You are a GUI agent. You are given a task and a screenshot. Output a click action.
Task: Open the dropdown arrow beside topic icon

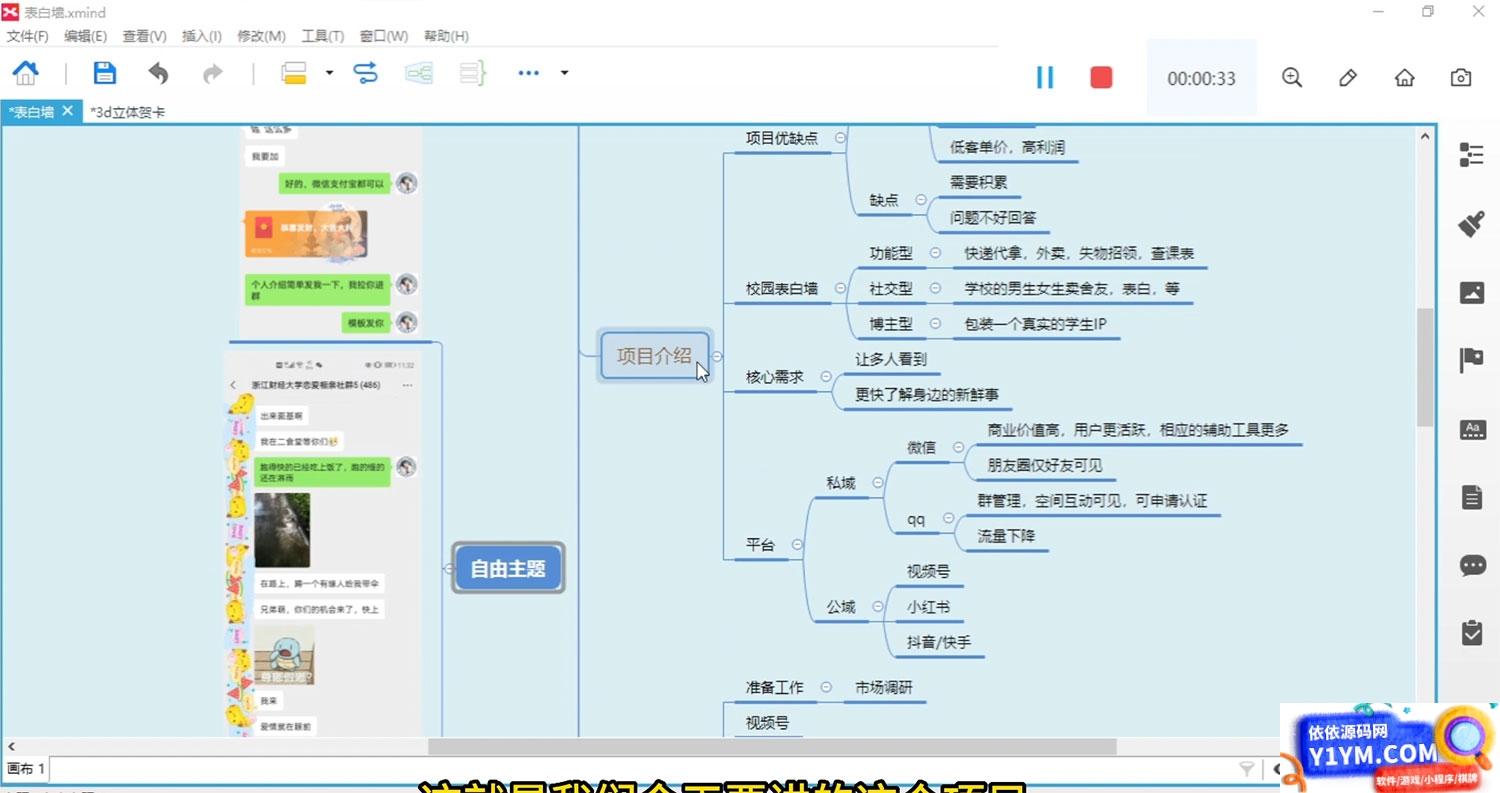click(329, 73)
